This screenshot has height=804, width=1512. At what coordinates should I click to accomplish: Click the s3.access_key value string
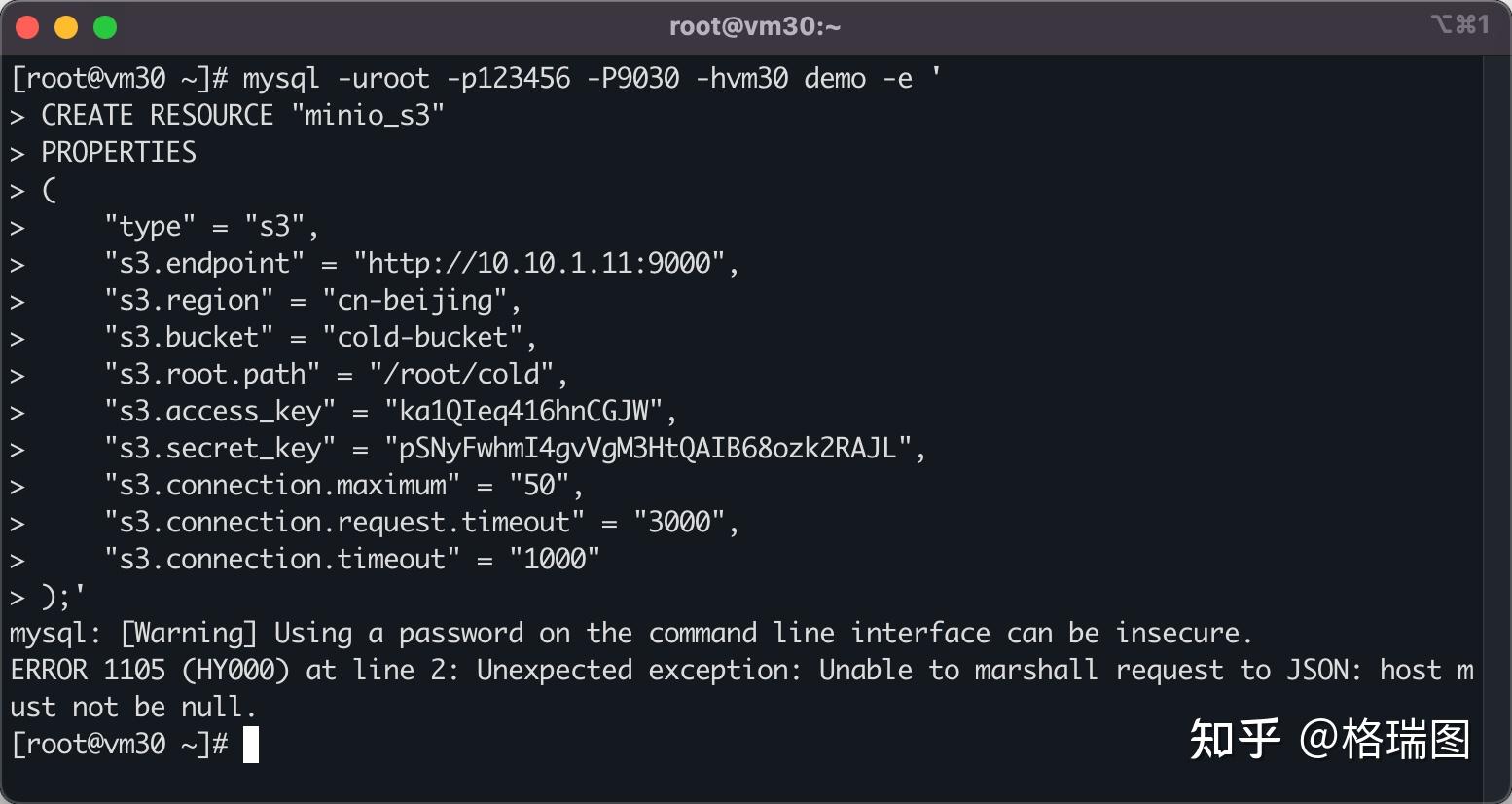530,411
